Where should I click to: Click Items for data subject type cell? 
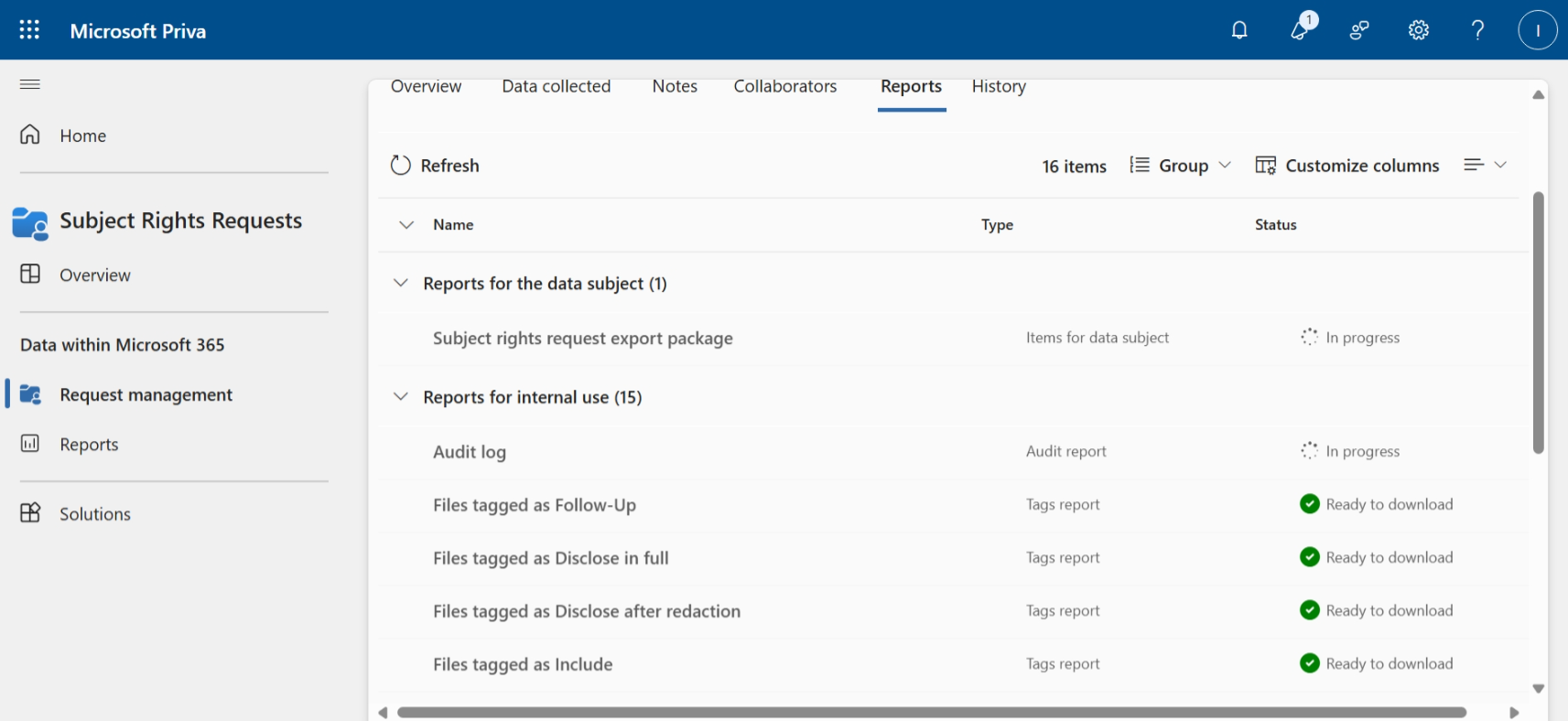tap(1098, 338)
